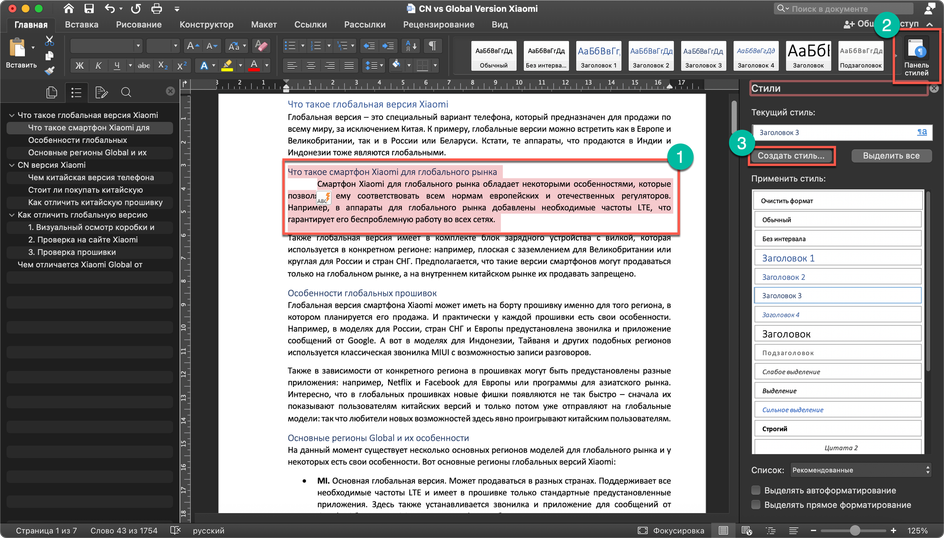Click the Home icon in title bar

(x=69, y=8)
